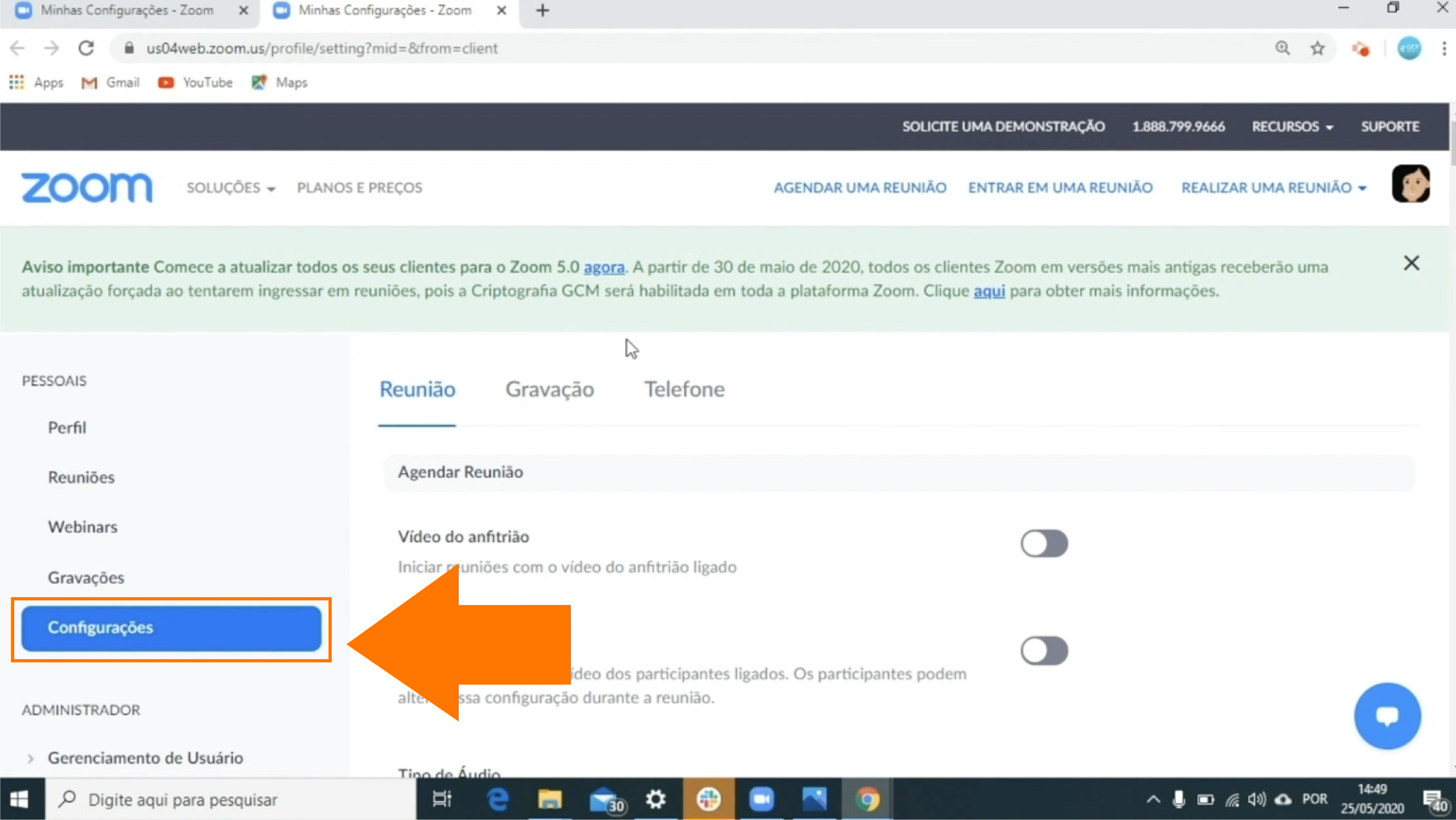Click the volume speaker tray icon

coord(1257,799)
